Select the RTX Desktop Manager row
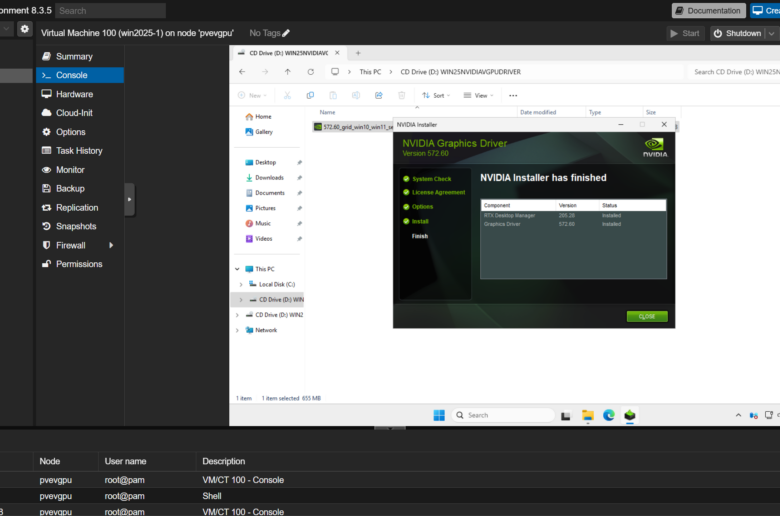This screenshot has height=516, width=780. pyautogui.click(x=573, y=216)
